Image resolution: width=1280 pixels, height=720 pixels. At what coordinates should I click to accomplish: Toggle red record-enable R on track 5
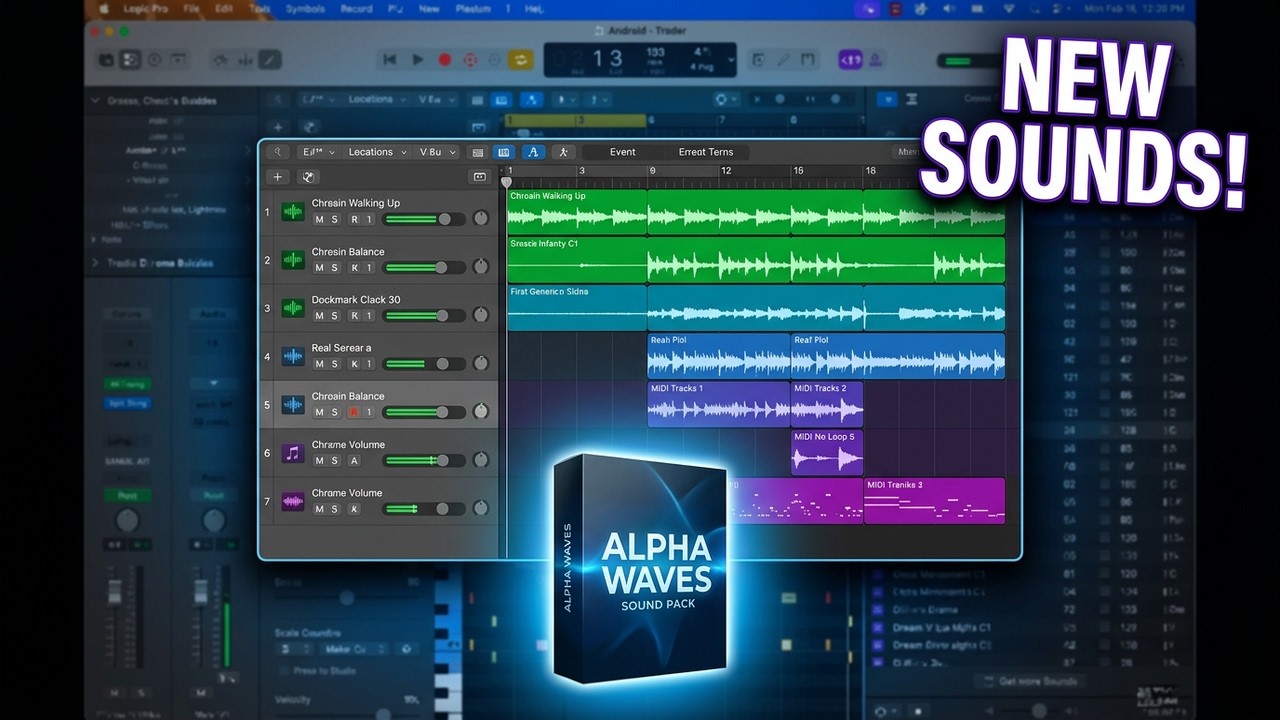click(353, 412)
